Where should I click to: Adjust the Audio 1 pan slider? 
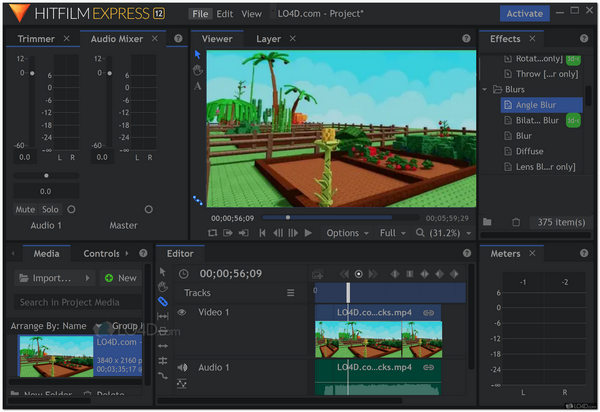pos(46,176)
